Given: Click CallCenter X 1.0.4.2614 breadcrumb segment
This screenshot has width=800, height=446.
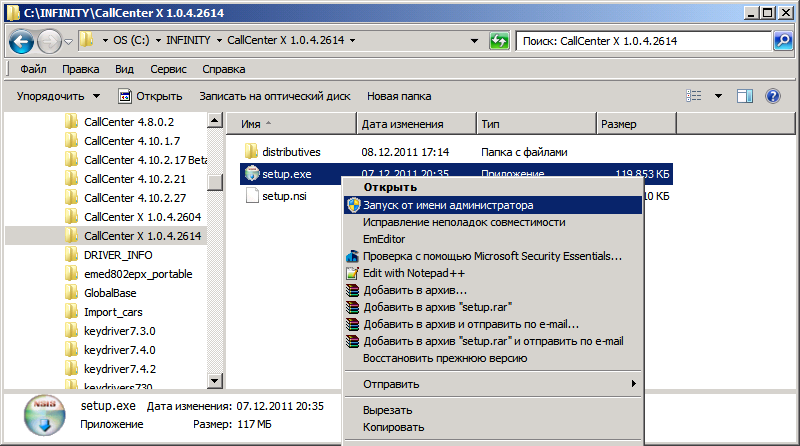Looking at the screenshot, I should 286,40.
